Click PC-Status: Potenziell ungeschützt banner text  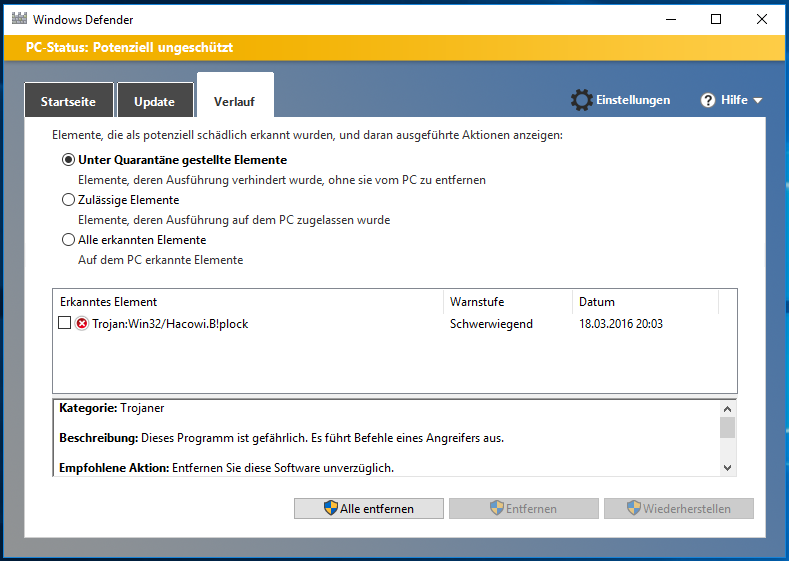tap(129, 48)
